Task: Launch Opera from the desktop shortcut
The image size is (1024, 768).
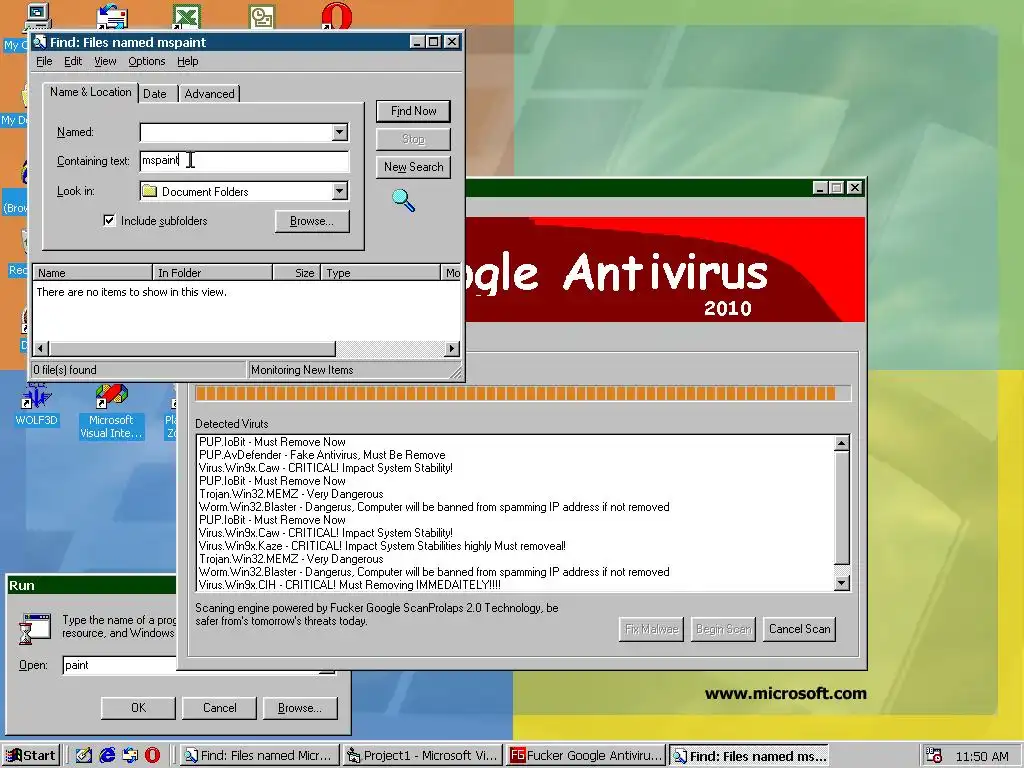Action: (336, 16)
